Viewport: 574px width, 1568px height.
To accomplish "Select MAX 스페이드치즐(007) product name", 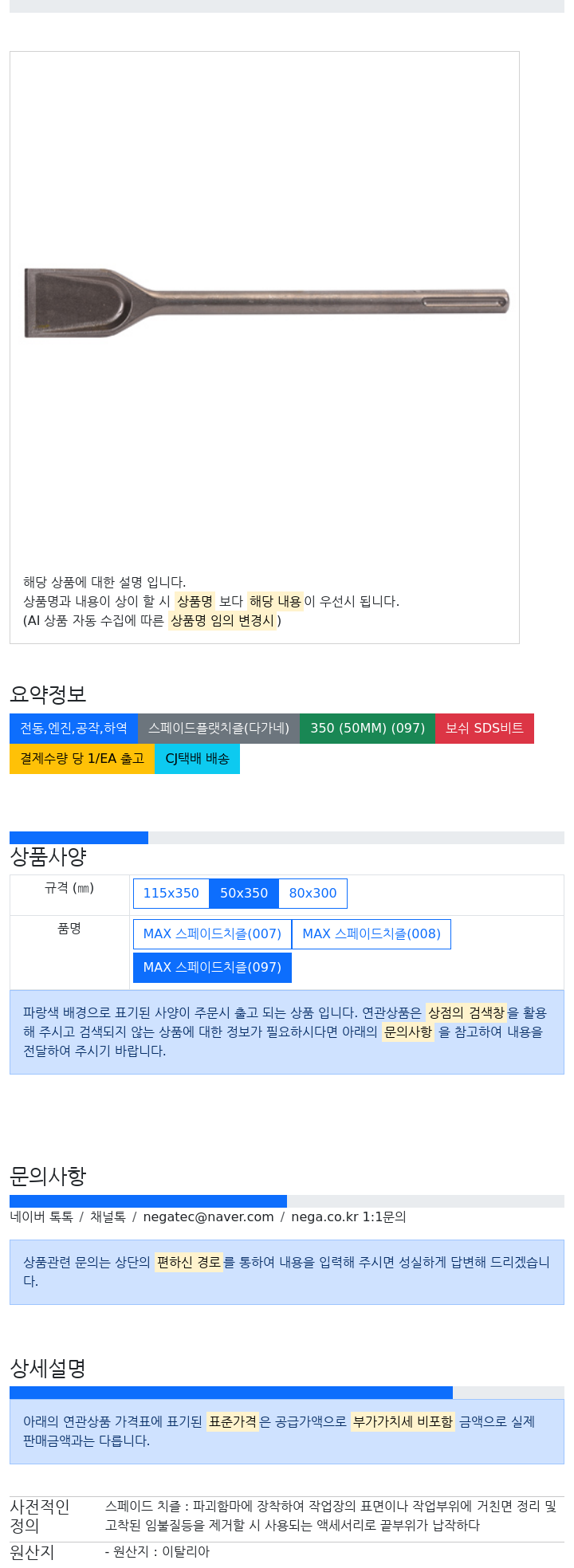I will pyautogui.click(x=212, y=933).
